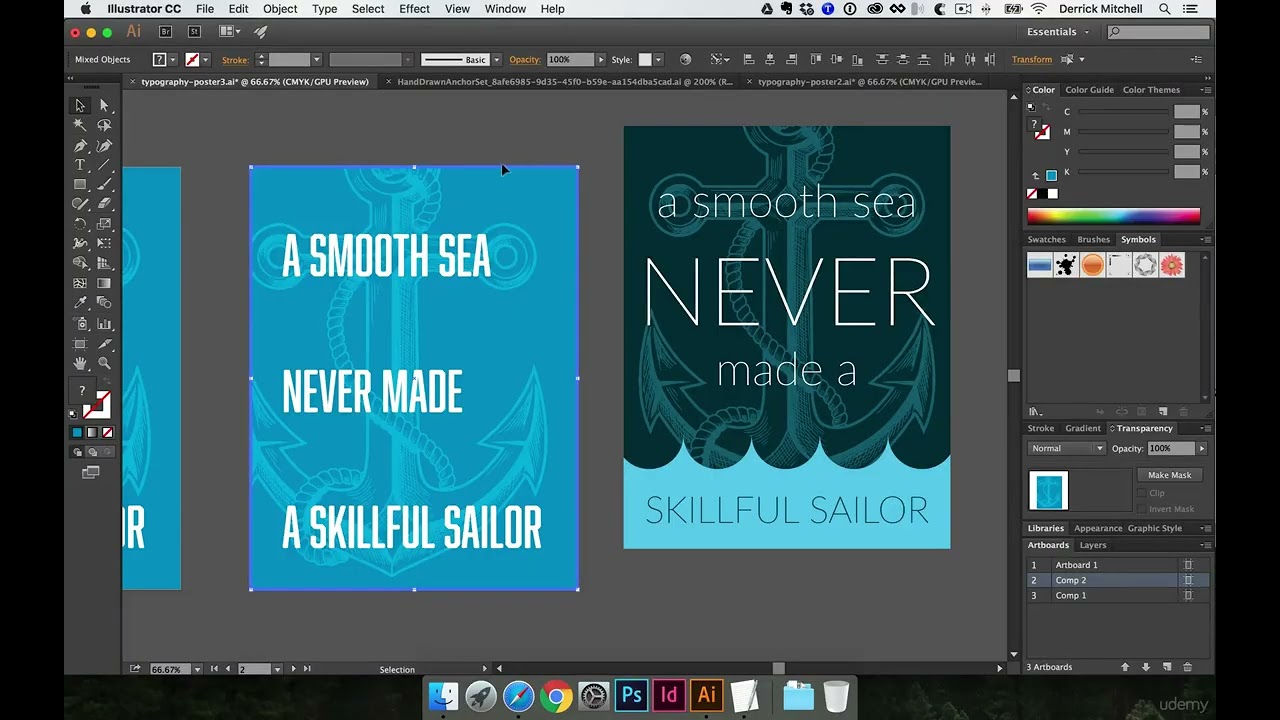The width and height of the screenshot is (1280, 720).
Task: Open Symbol Libraries menu icon
Action: click(1035, 412)
